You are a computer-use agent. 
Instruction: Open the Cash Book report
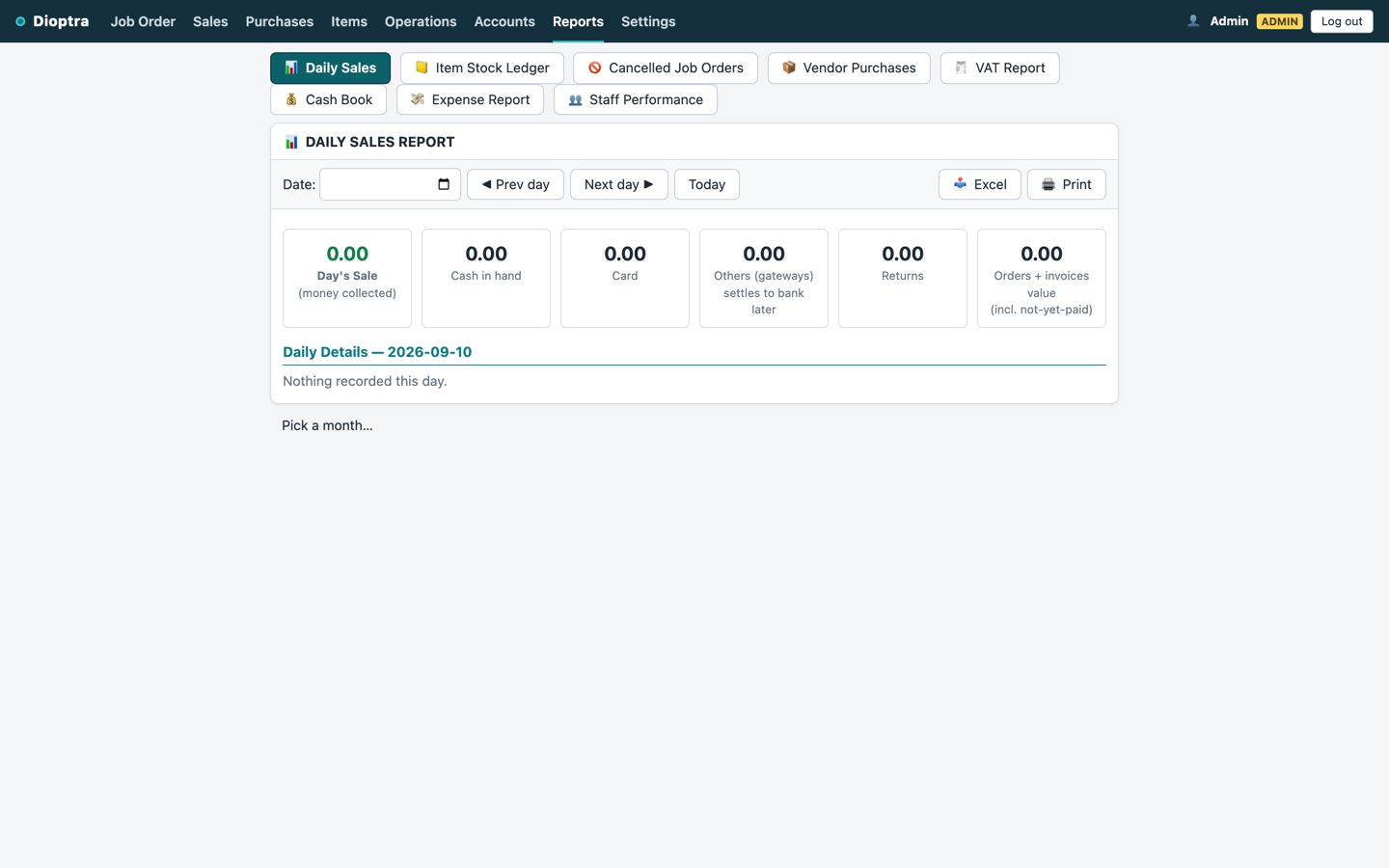[x=328, y=99]
